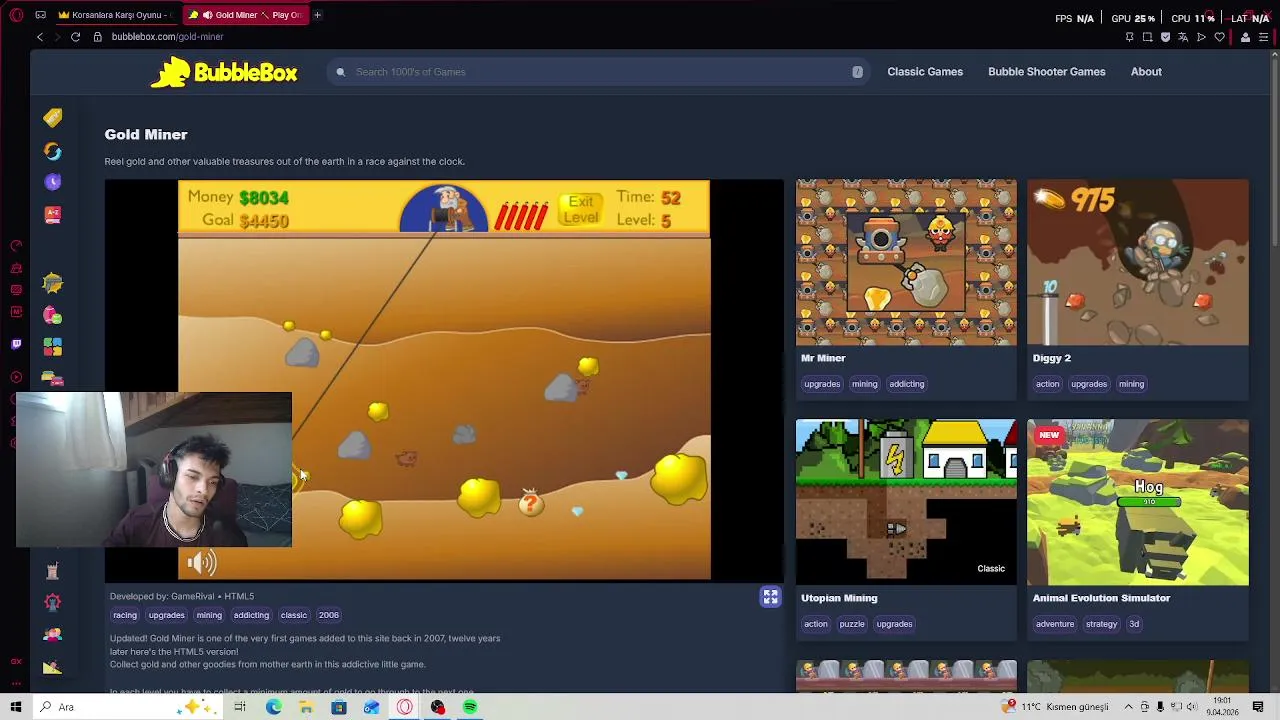
Task: Open Windows Start menu
Action: [16, 707]
